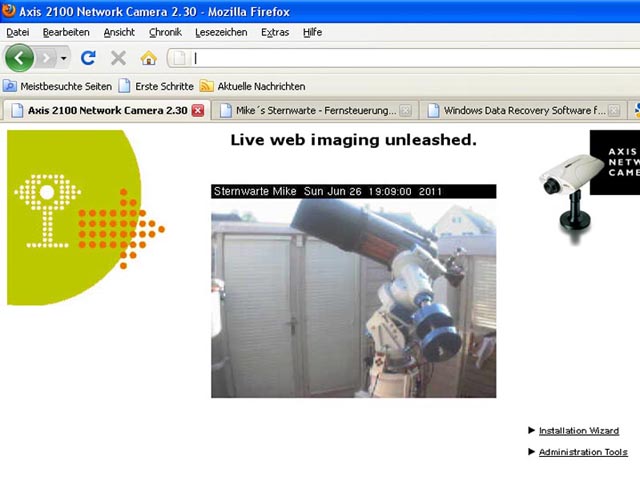Open the Erste Schritte bookmark
Image resolution: width=640 pixels, height=480 pixels.
[x=156, y=86]
